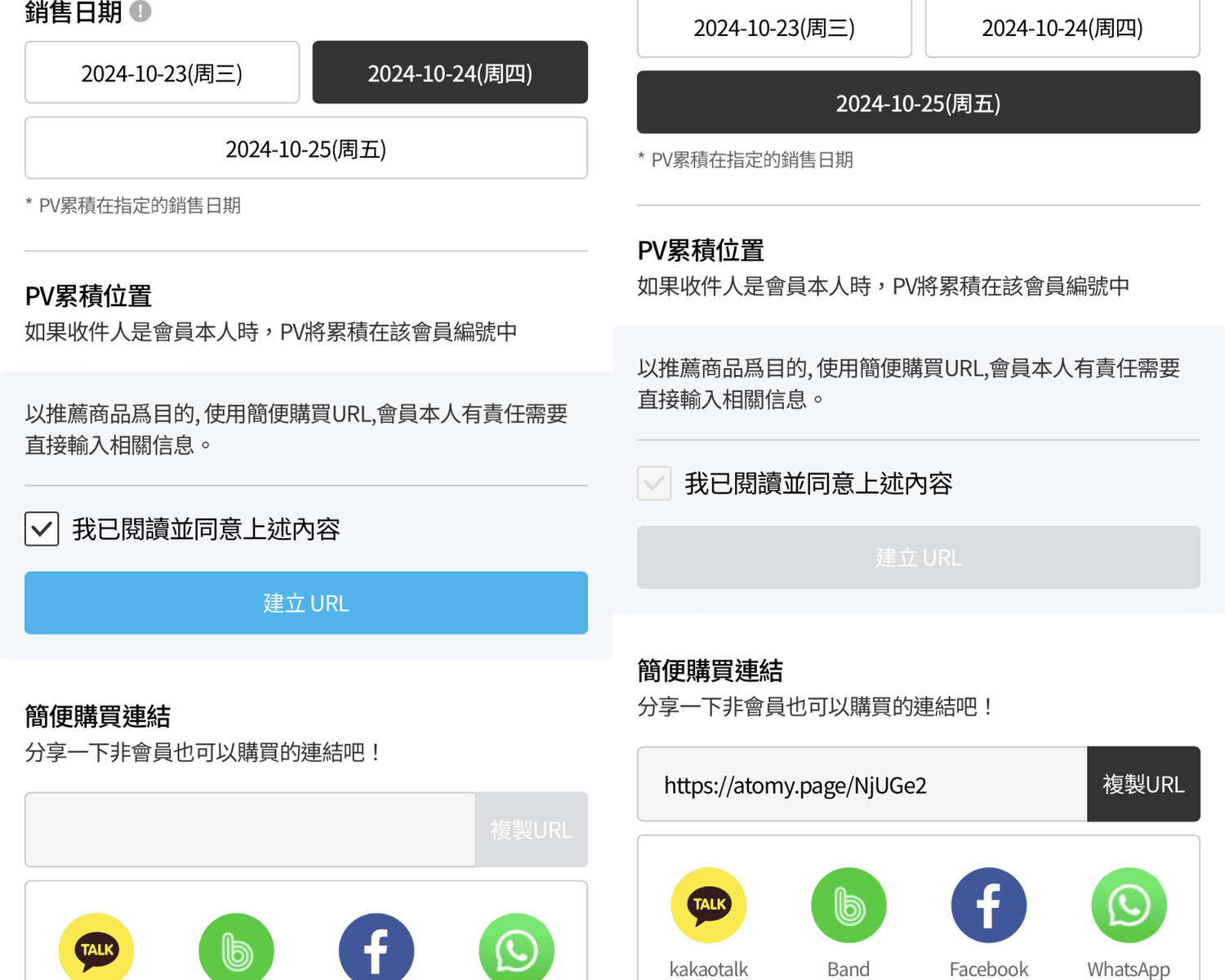Toggle the greyed agreement checkbox in right panel
The width and height of the screenshot is (1225, 980).
tap(654, 483)
